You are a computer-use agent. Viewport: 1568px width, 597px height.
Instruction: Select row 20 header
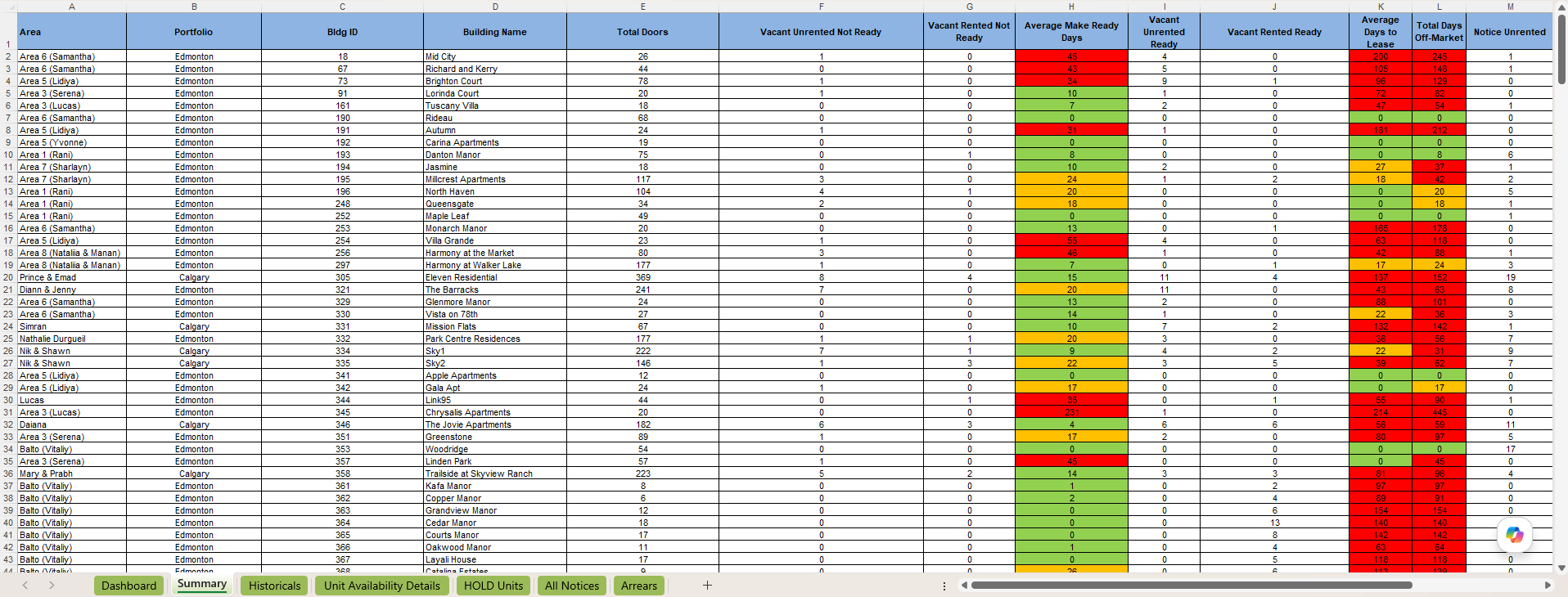pos(8,277)
